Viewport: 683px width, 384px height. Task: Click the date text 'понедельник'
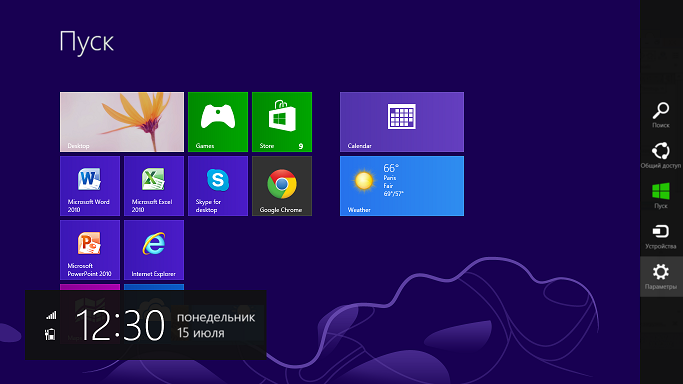click(x=216, y=317)
